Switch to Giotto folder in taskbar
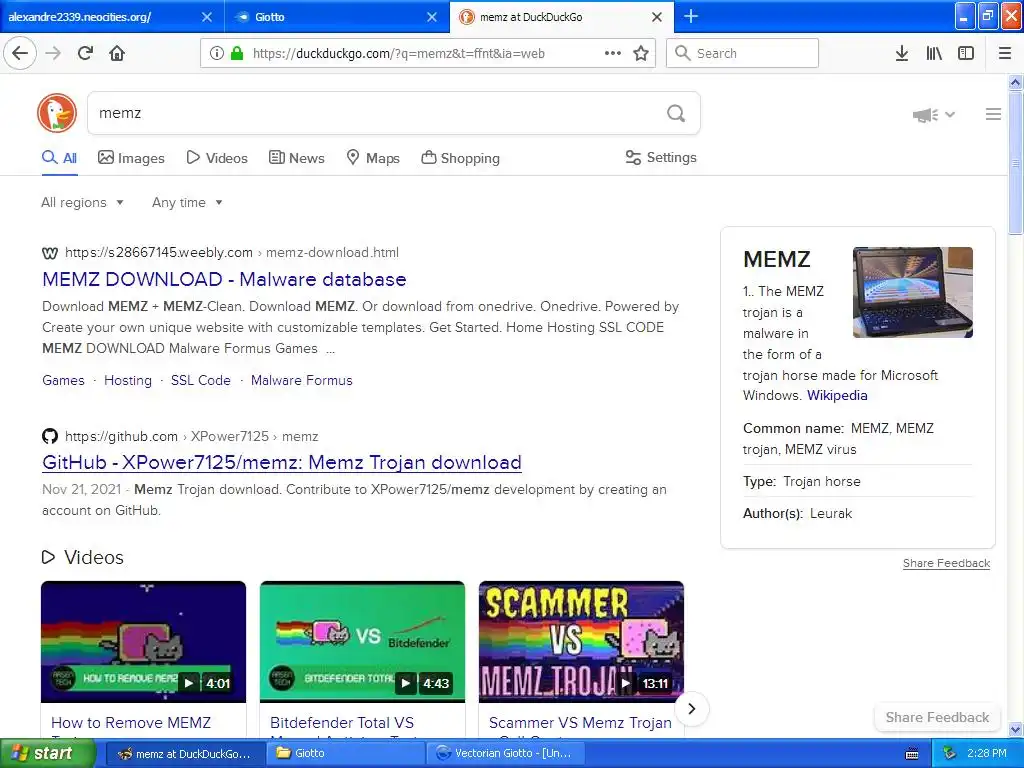The height and width of the screenshot is (768, 1024). click(x=347, y=753)
